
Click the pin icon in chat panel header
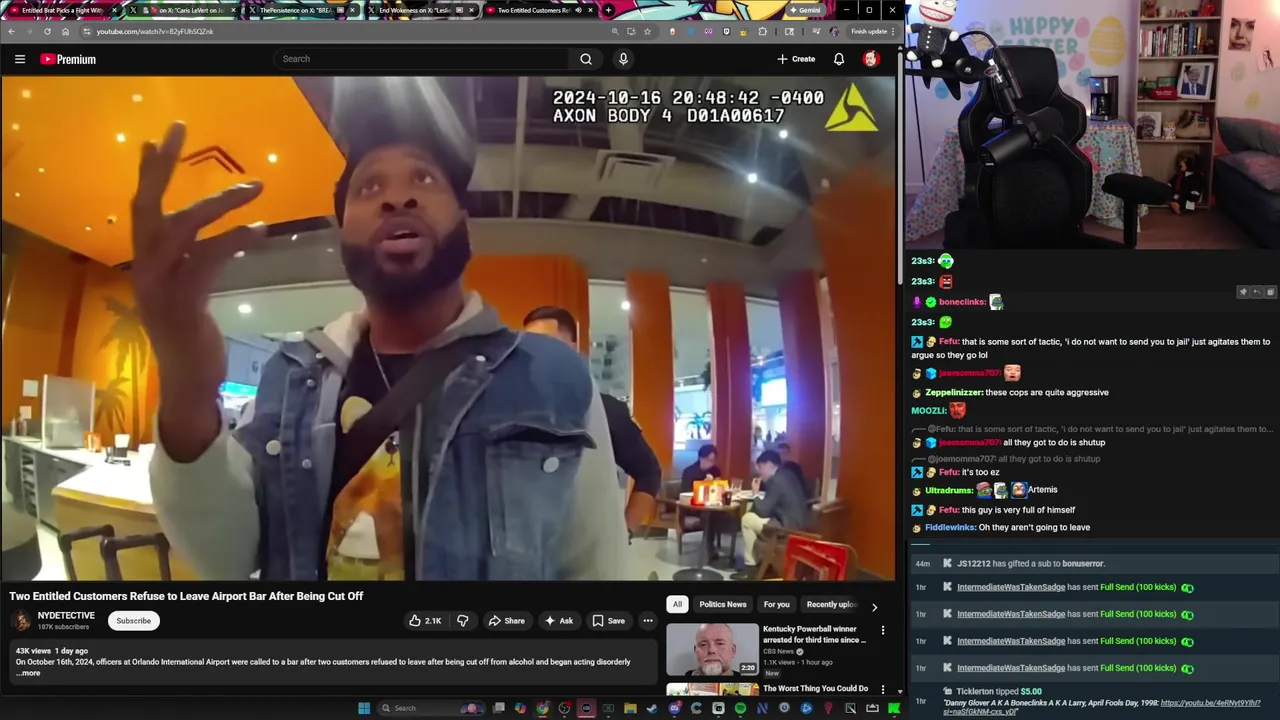coord(1243,292)
